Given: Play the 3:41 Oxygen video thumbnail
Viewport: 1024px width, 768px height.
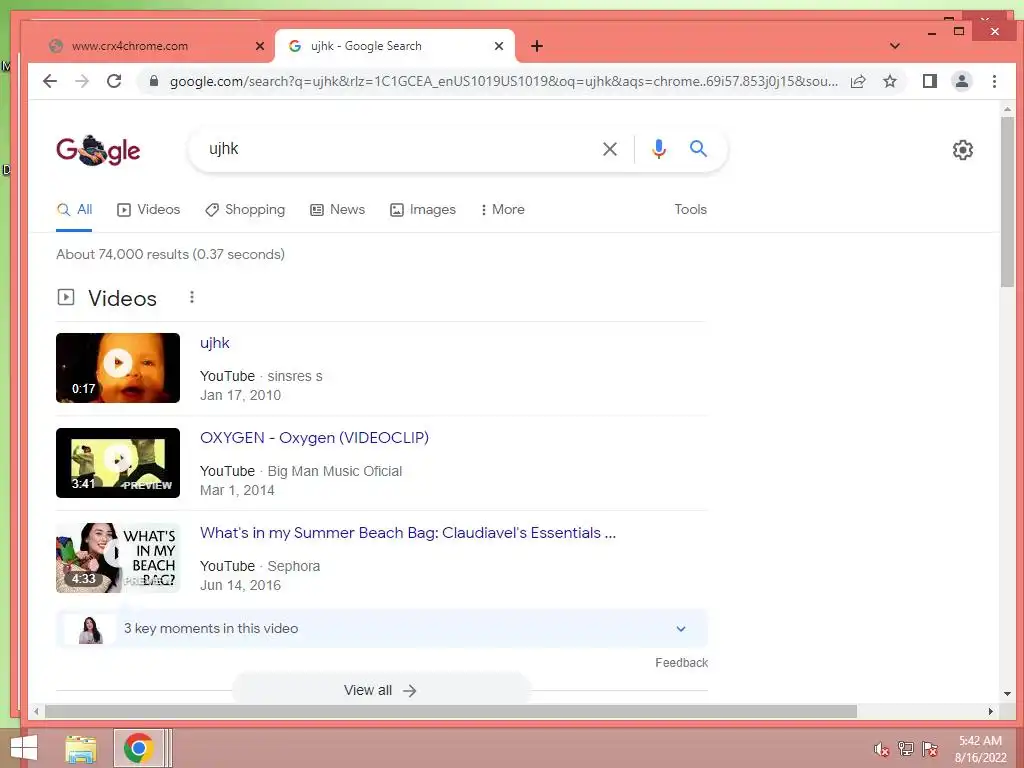Looking at the screenshot, I should (118, 462).
